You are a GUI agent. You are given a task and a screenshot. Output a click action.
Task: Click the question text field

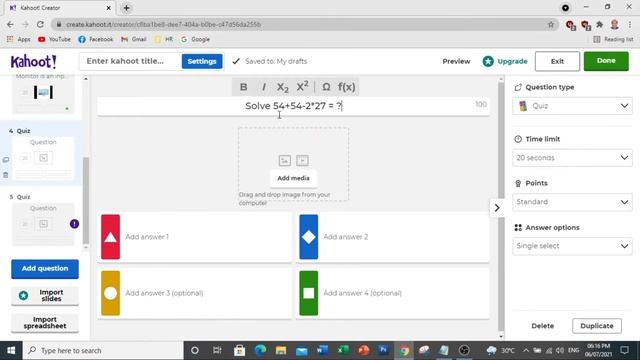pyautogui.click(x=293, y=106)
